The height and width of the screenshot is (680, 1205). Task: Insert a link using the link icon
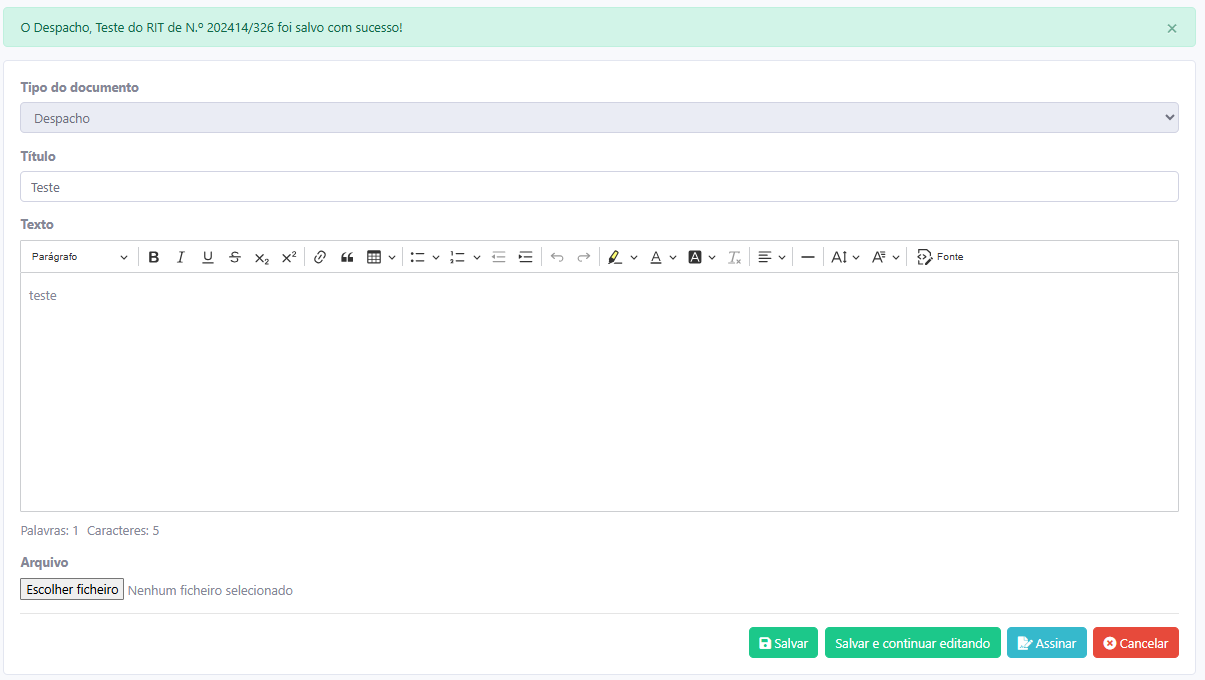tap(320, 257)
